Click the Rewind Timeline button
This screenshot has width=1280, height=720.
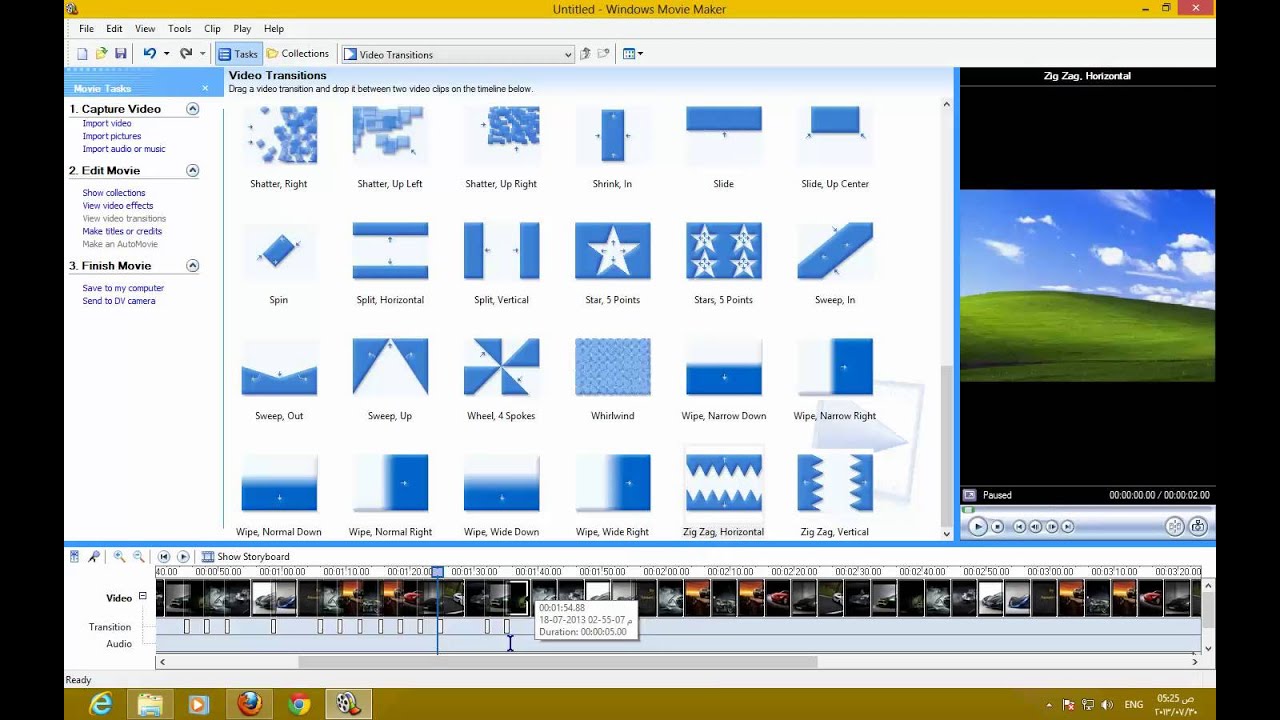click(164, 556)
